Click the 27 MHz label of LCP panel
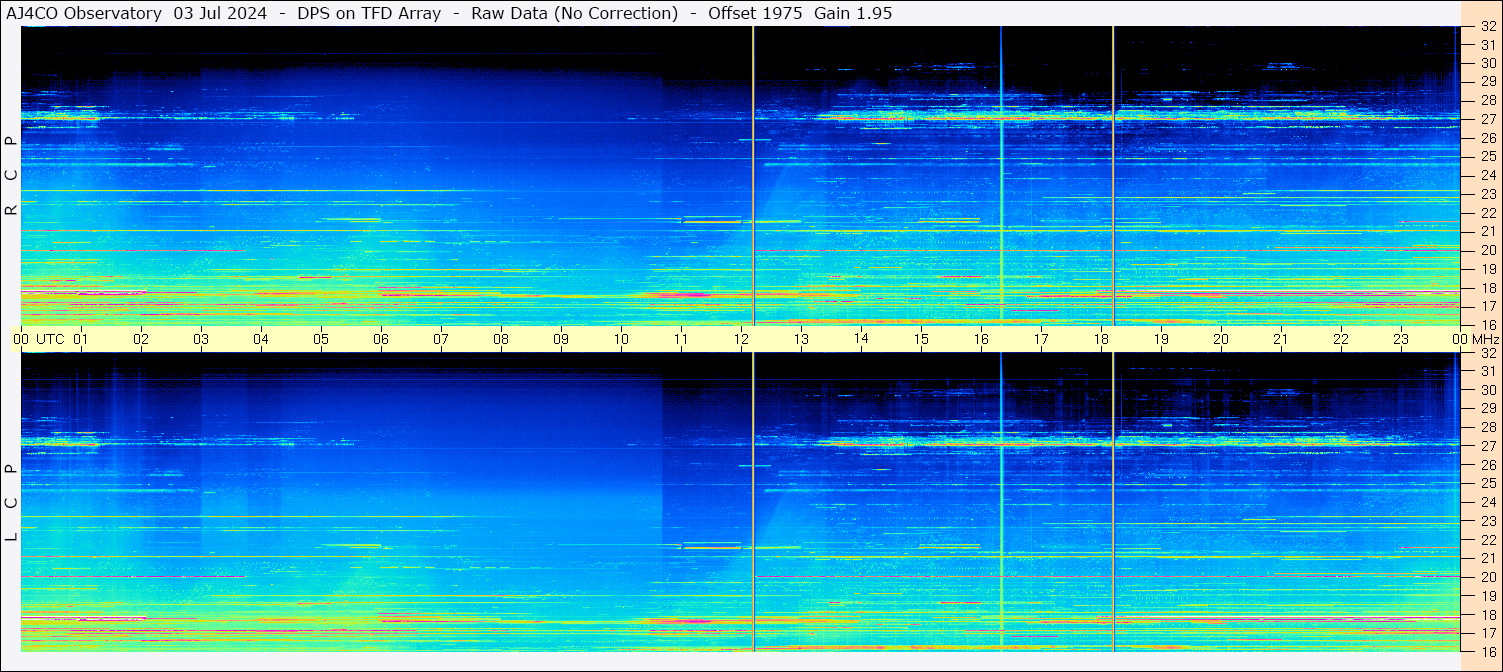This screenshot has width=1503, height=672. pos(1487,446)
